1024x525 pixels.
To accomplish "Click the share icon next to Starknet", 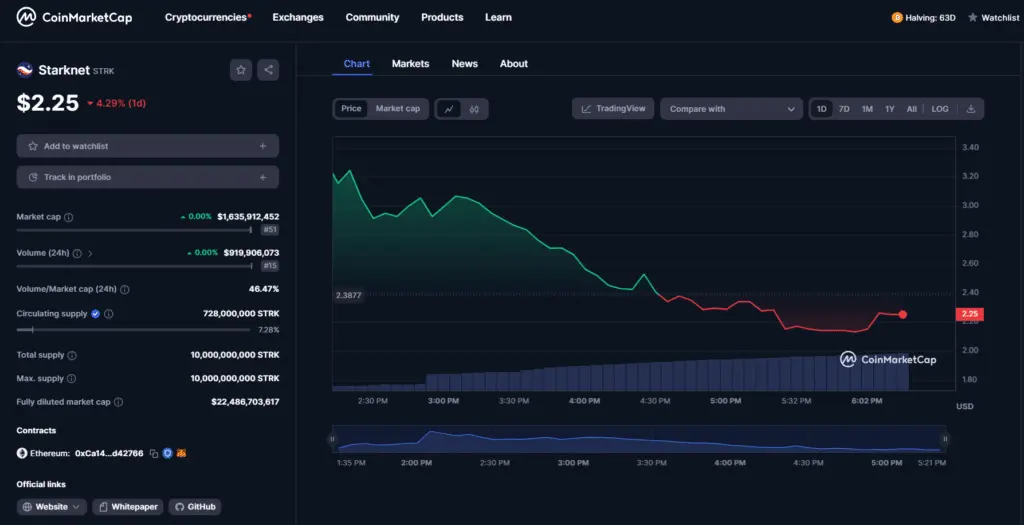I will pos(268,70).
